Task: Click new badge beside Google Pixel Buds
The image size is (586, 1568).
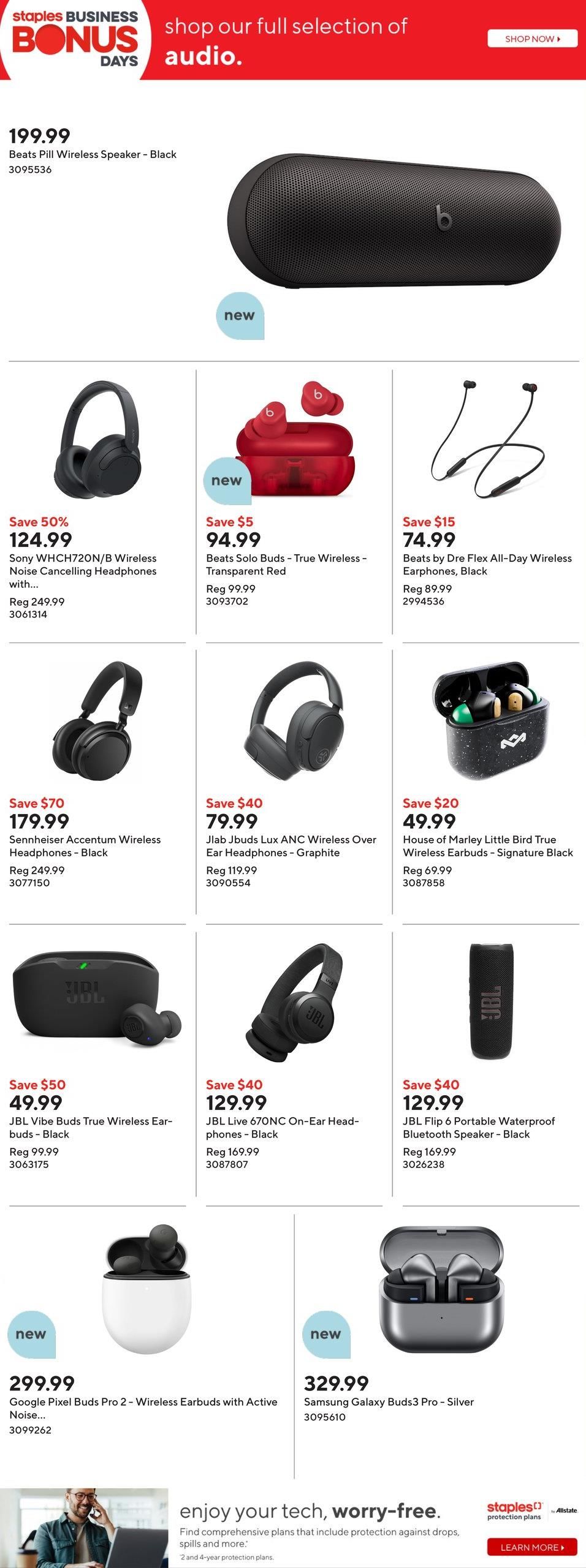Action: 31,1334
